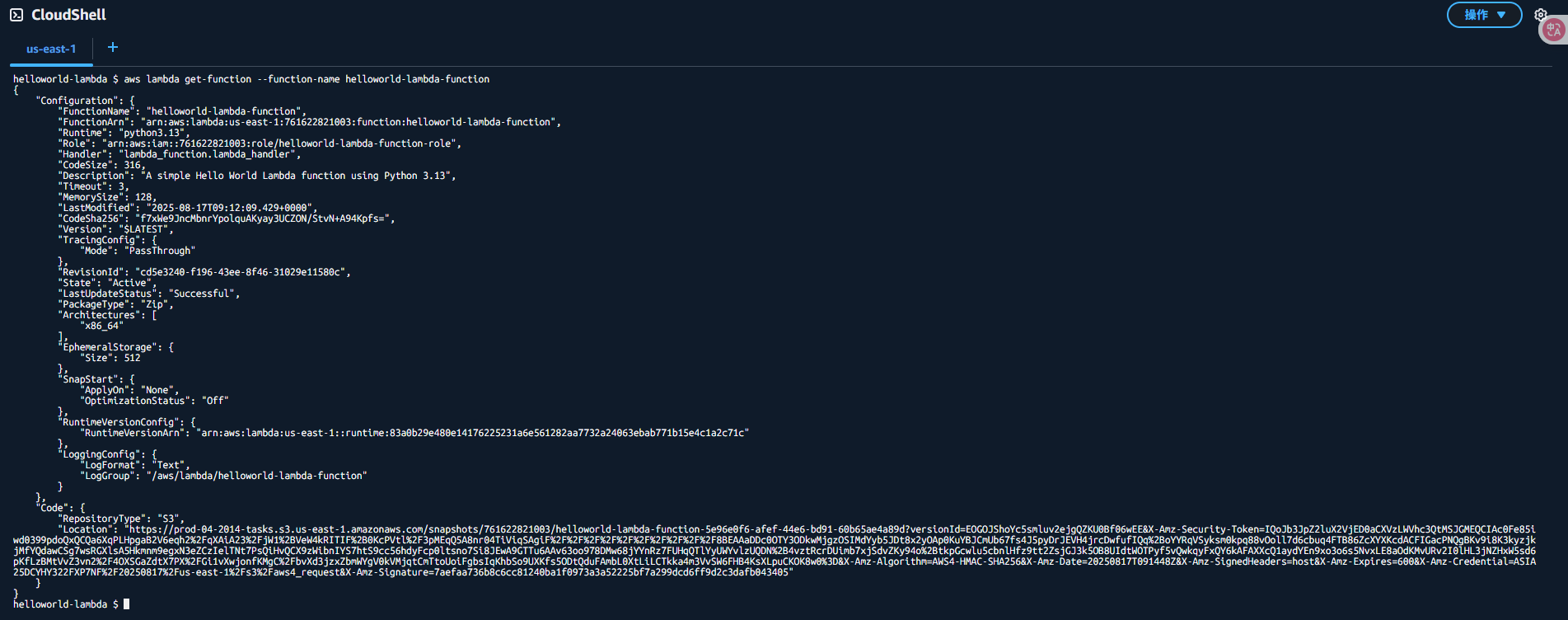Viewport: 1568px width, 620px height.
Task: Click the "Role" ARN line
Action: click(260, 143)
